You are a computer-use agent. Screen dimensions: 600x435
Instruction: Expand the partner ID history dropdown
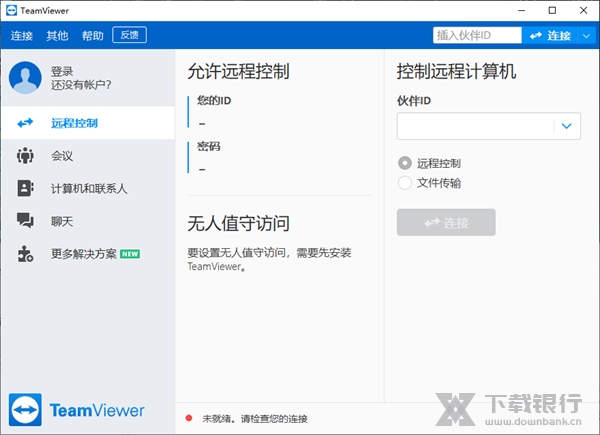567,126
